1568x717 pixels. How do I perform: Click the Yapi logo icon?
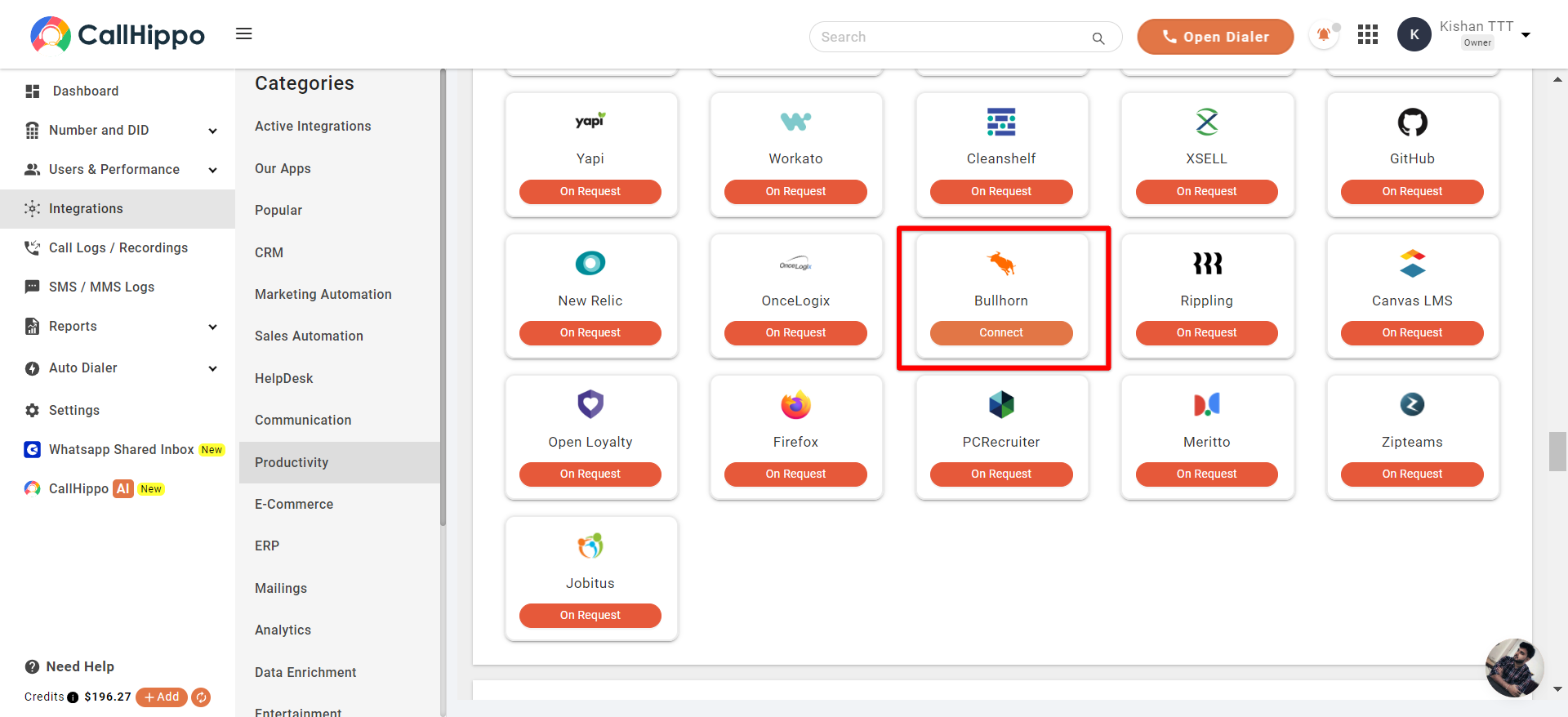click(590, 121)
